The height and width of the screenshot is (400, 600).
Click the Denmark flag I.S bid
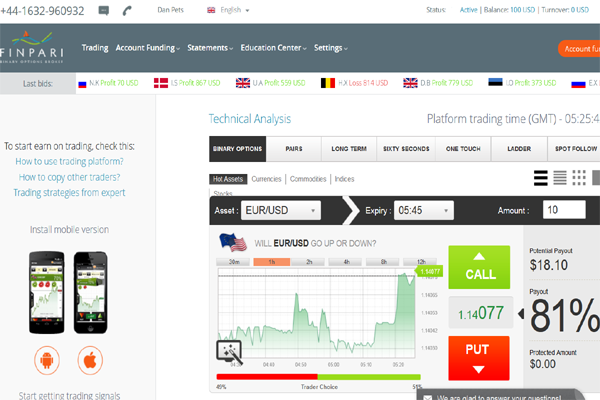[x=187, y=83]
